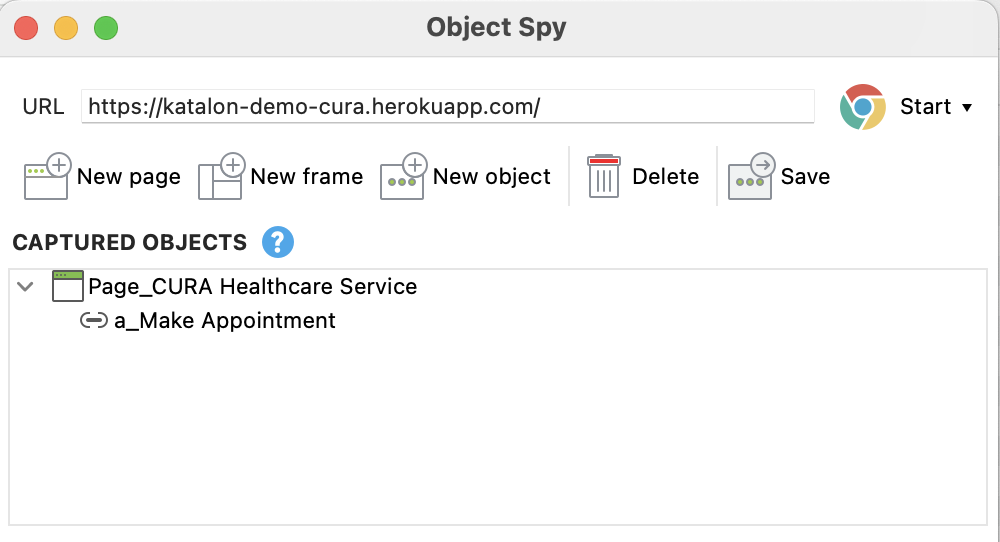Open help for Captured Objects

click(278, 242)
